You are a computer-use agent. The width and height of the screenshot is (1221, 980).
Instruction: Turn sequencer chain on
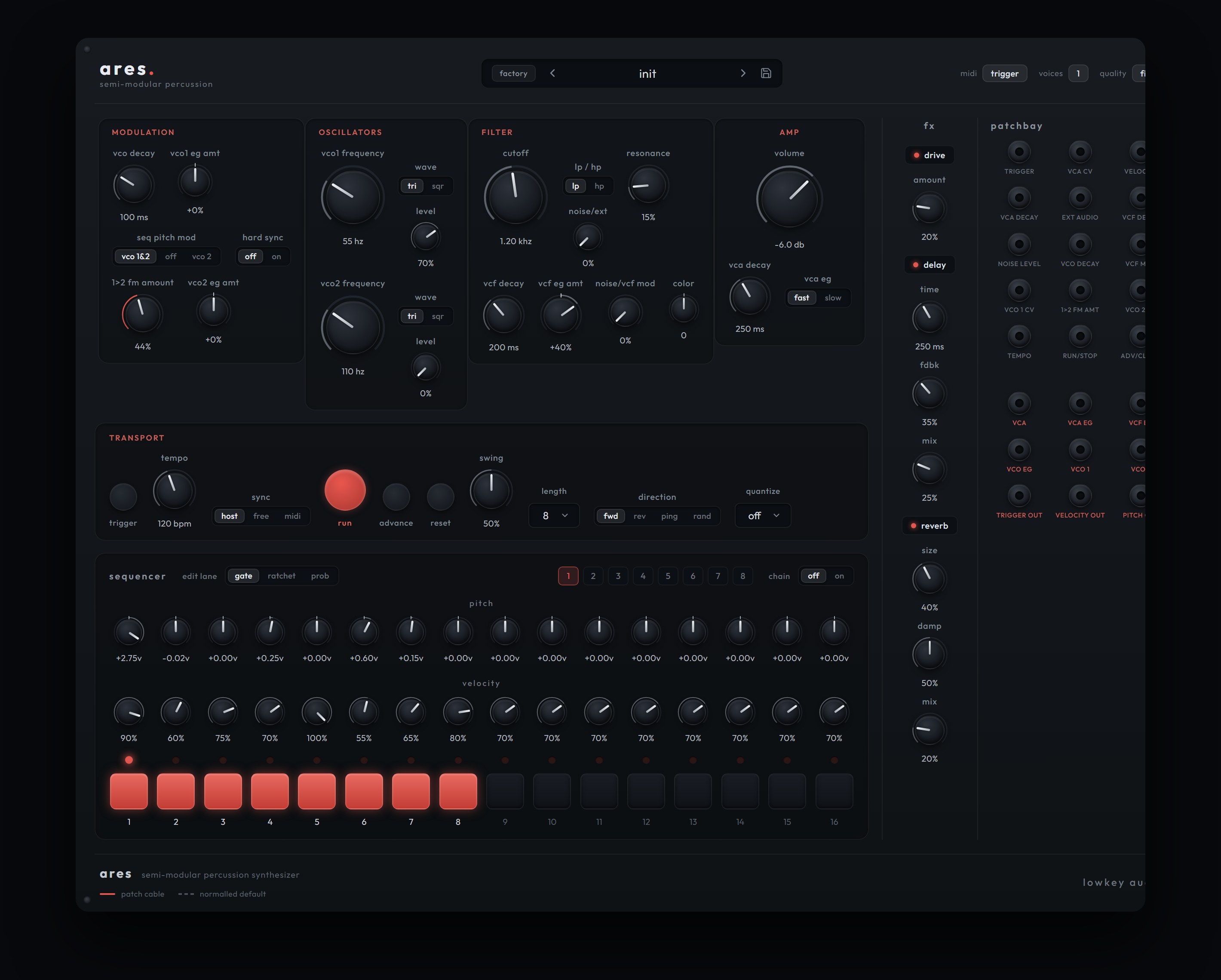pyautogui.click(x=839, y=576)
